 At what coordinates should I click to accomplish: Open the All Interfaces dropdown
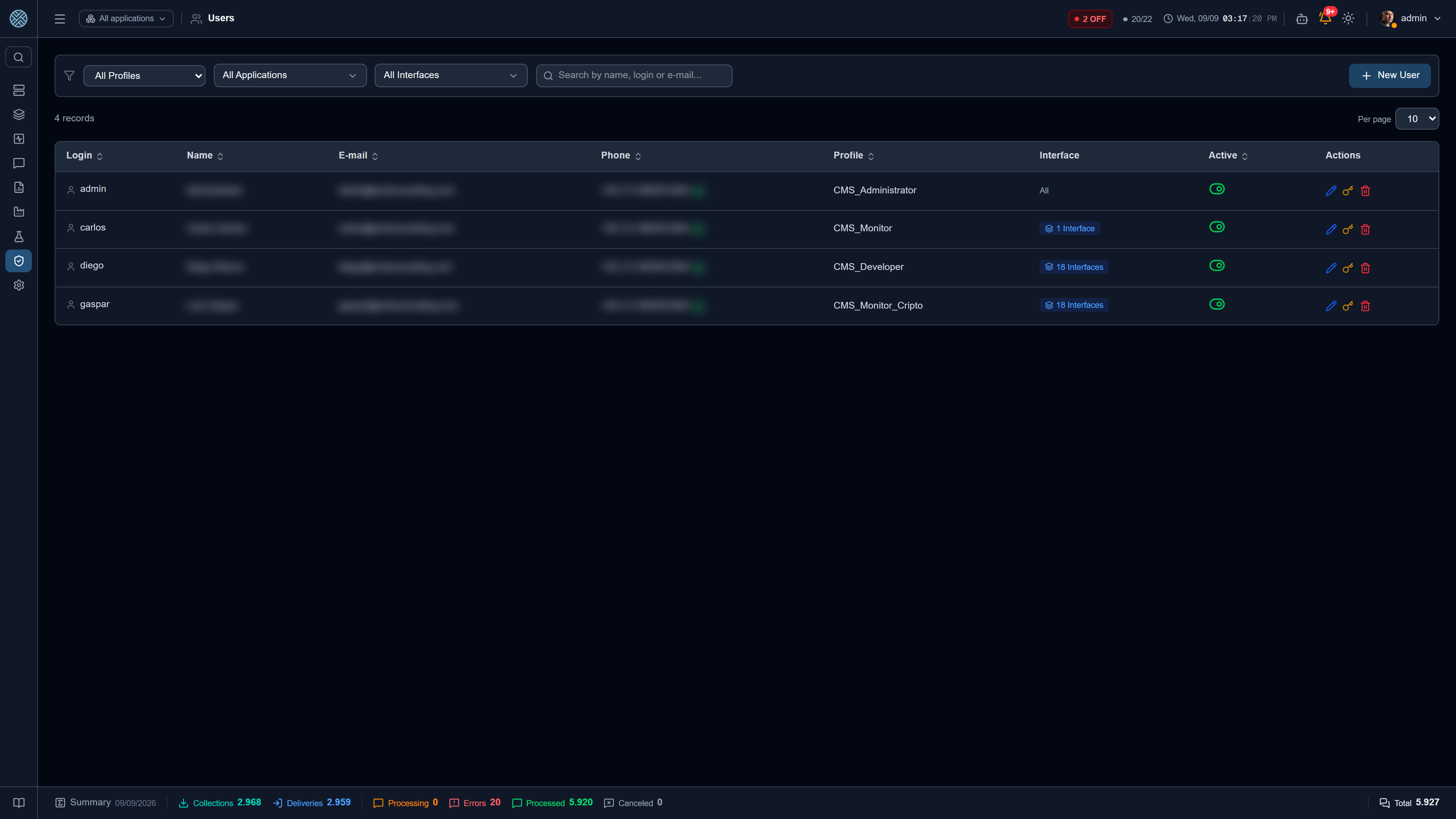click(451, 75)
